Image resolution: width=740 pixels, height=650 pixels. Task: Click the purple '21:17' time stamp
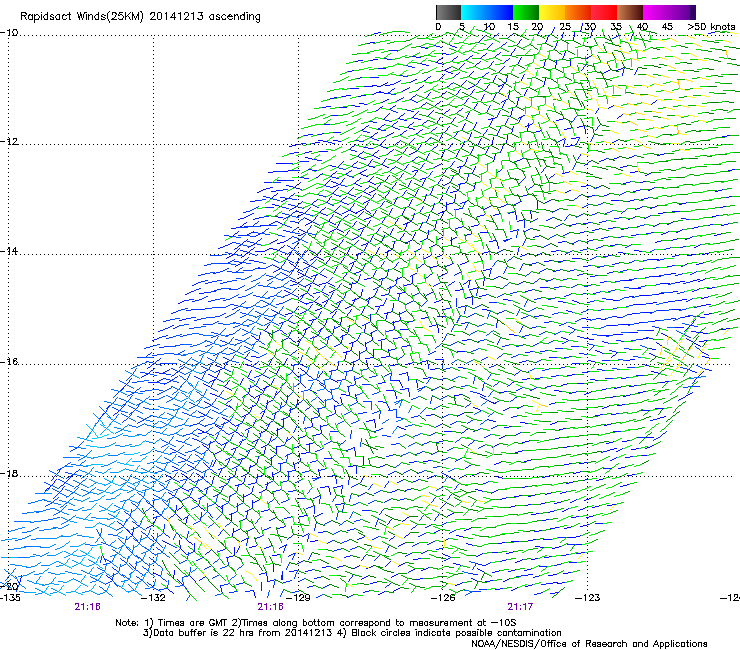pyautogui.click(x=520, y=607)
